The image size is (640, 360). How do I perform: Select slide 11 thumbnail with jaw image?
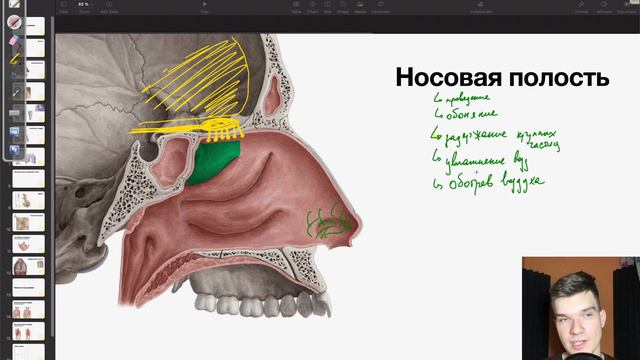[28, 244]
